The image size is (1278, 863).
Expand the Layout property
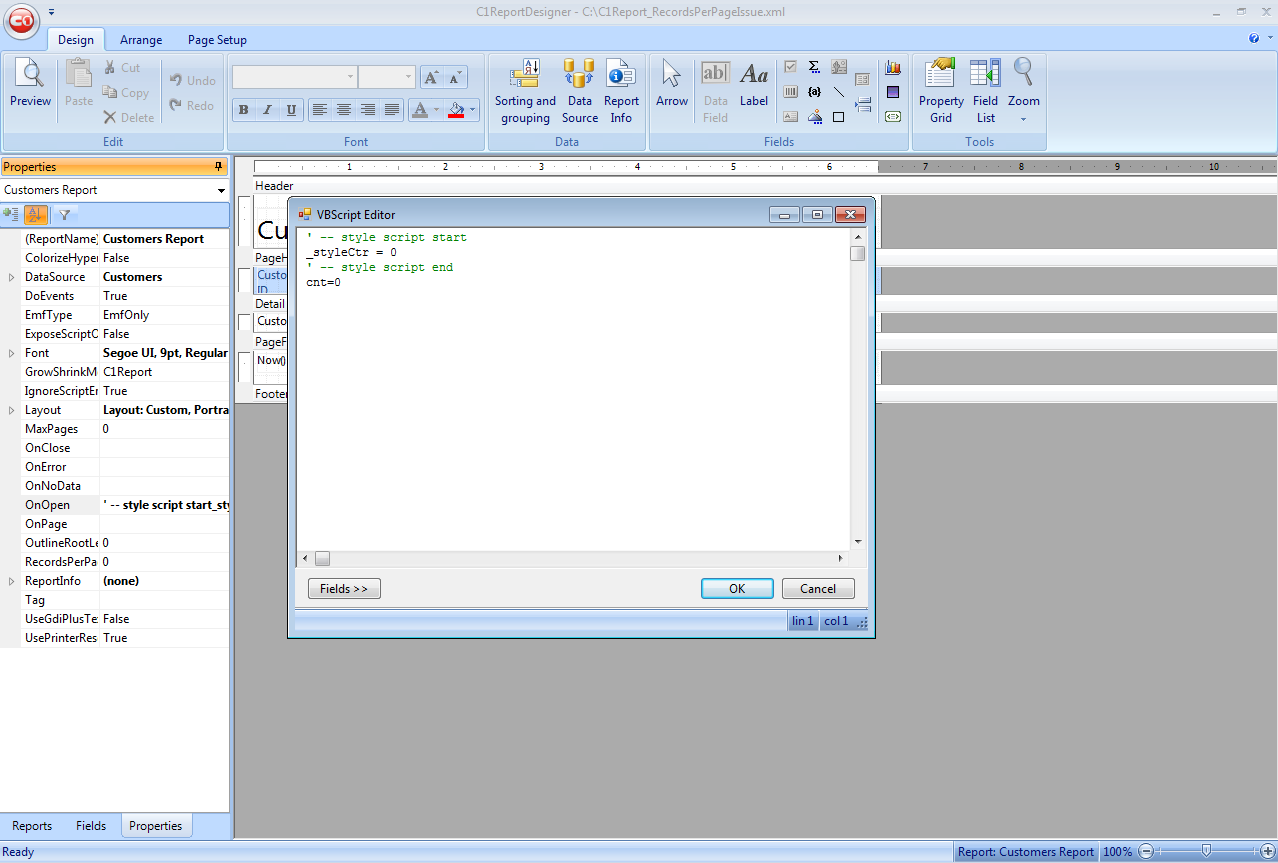(11, 410)
